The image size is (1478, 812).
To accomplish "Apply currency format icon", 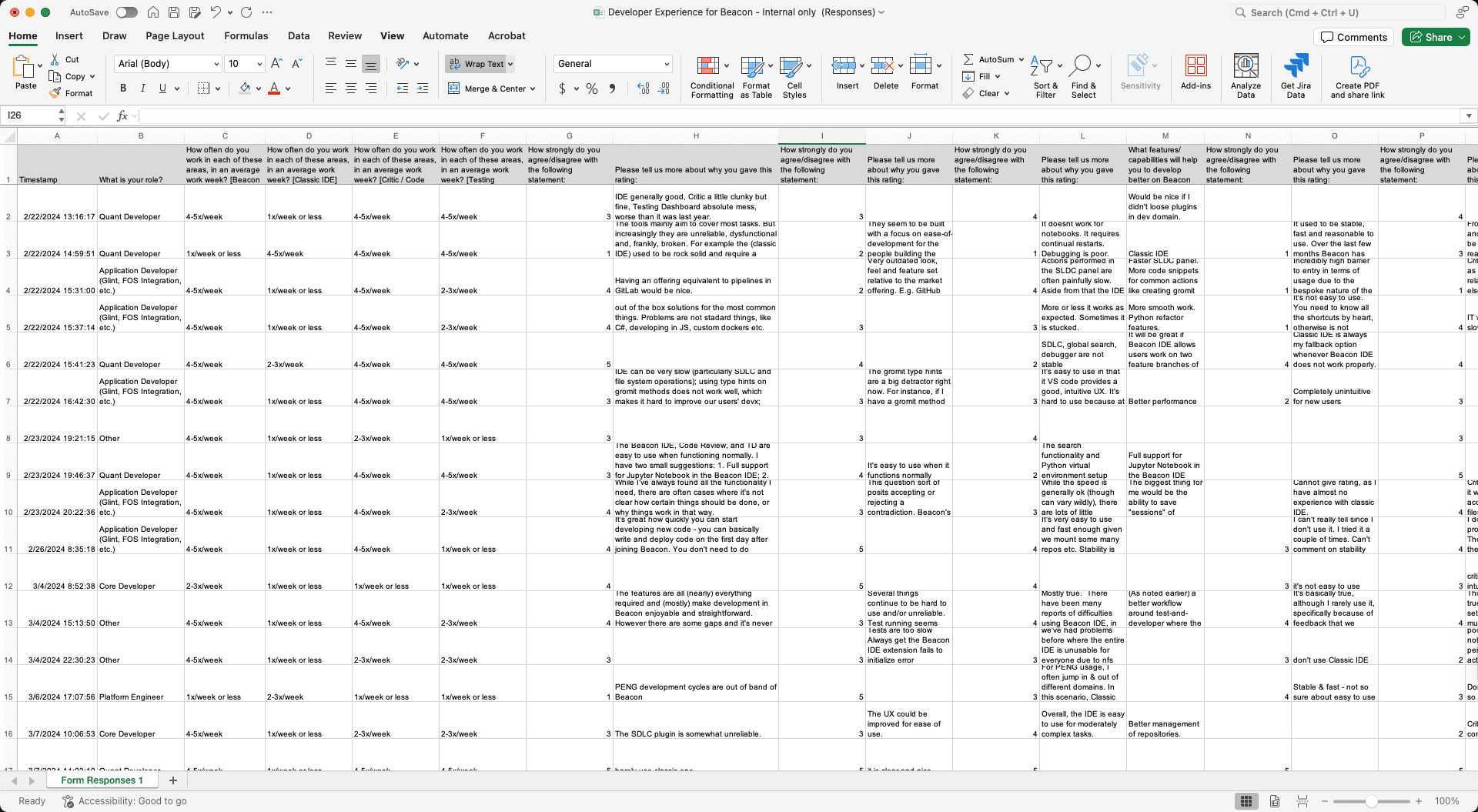I will 562,89.
